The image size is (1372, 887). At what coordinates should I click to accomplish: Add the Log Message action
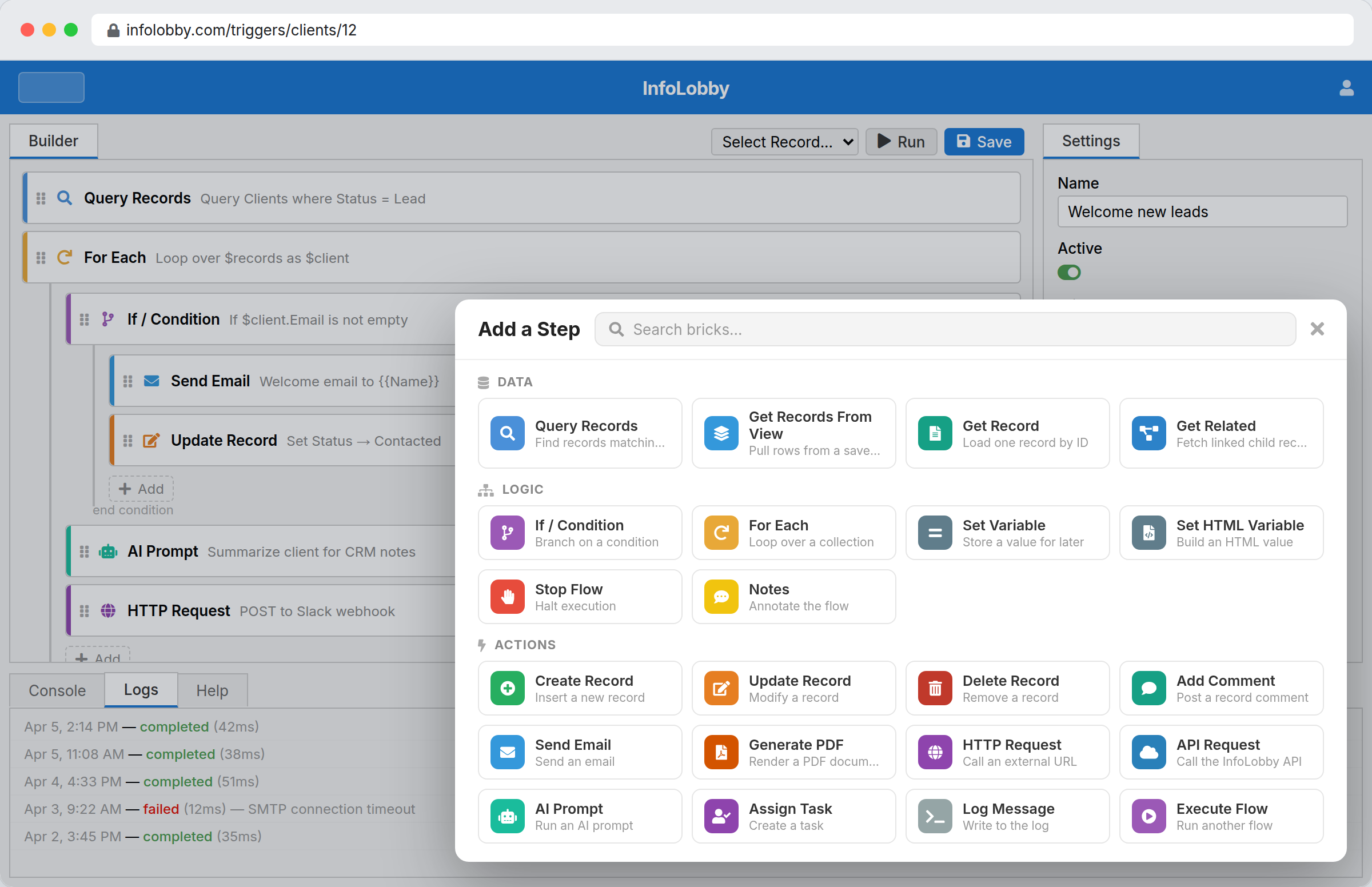[x=1007, y=816]
